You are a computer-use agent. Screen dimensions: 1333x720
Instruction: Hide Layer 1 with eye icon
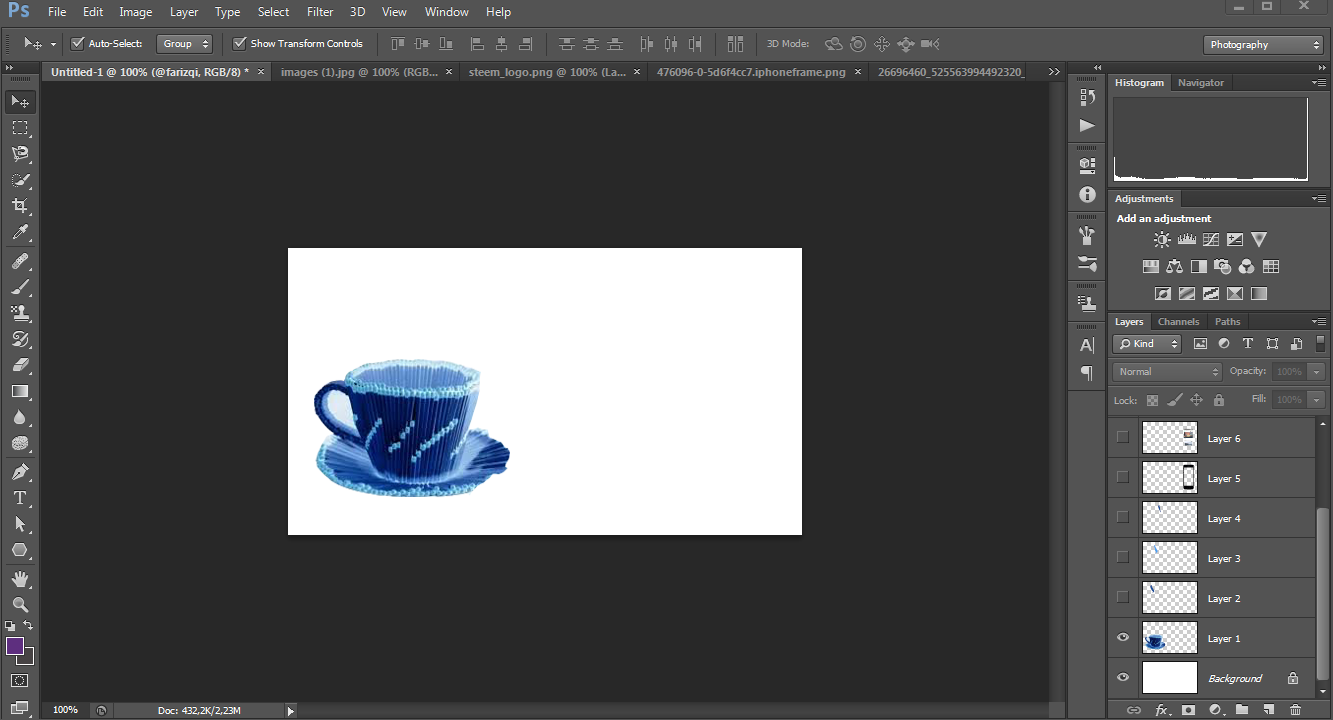(x=1122, y=638)
